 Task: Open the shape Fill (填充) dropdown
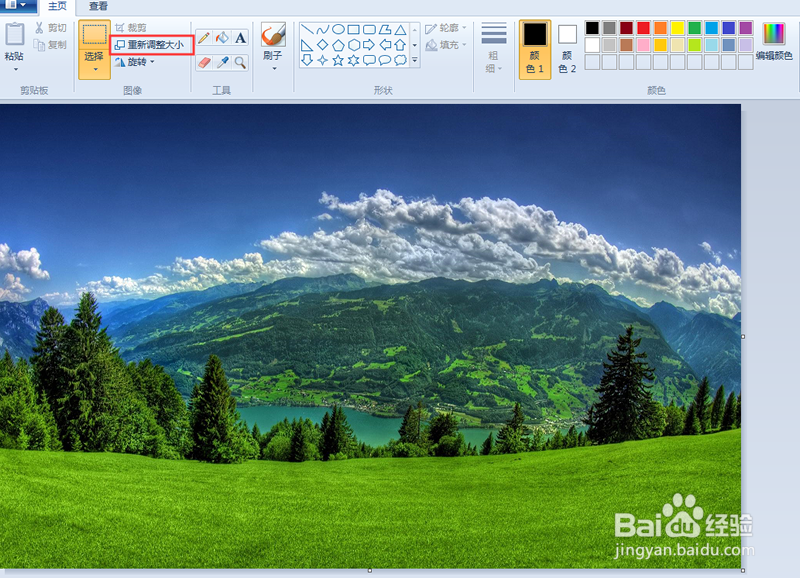click(446, 45)
